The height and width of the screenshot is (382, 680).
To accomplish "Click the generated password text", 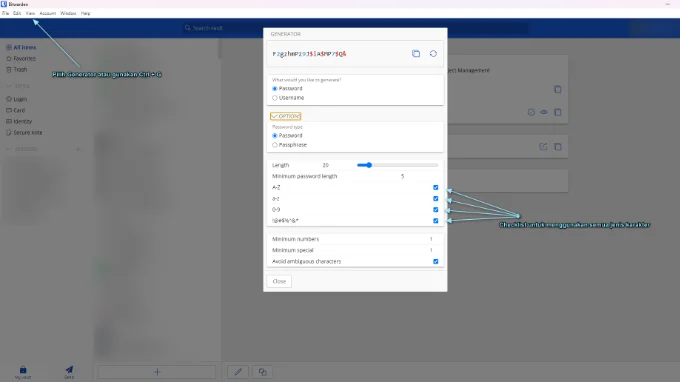I will (309, 54).
